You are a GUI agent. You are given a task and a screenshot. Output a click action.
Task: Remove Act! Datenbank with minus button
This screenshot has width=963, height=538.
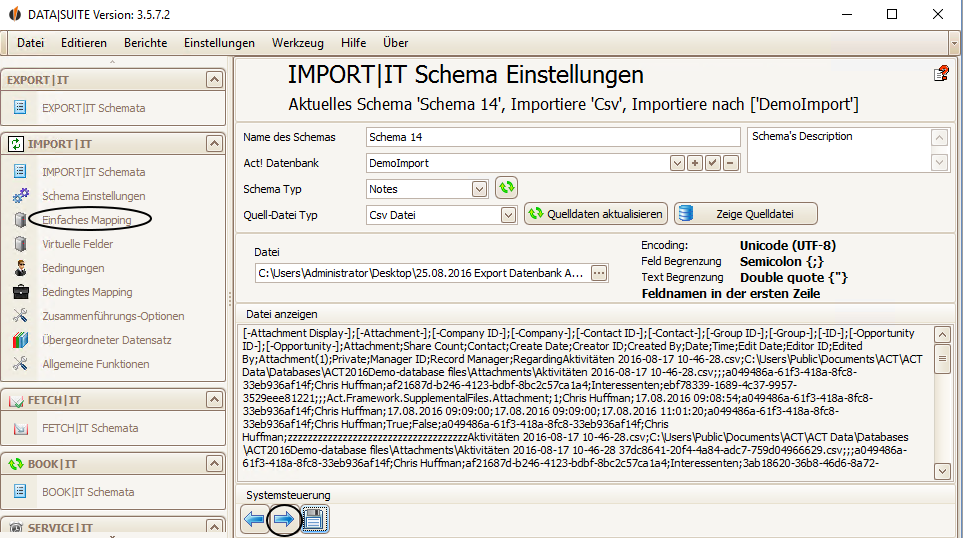click(730, 163)
